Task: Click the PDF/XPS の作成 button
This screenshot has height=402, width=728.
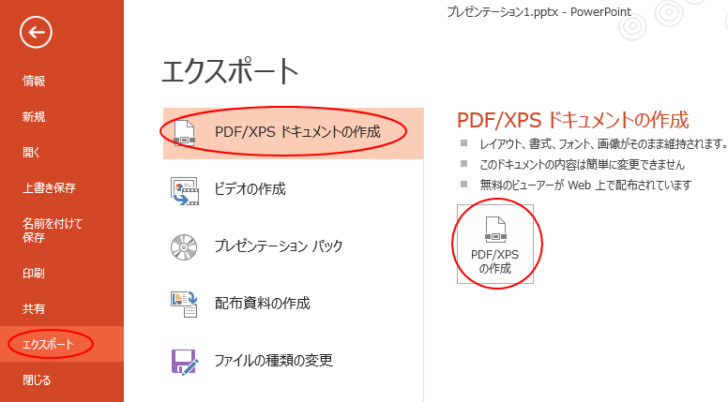Action: point(495,244)
